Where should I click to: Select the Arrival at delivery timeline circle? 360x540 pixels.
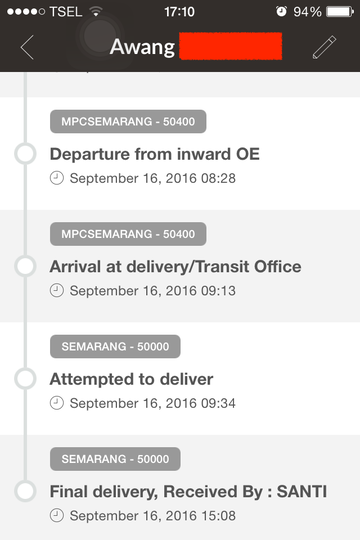coord(25,266)
